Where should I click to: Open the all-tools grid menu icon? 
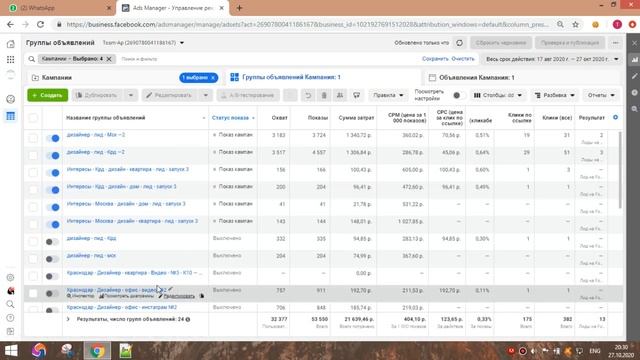[11, 60]
